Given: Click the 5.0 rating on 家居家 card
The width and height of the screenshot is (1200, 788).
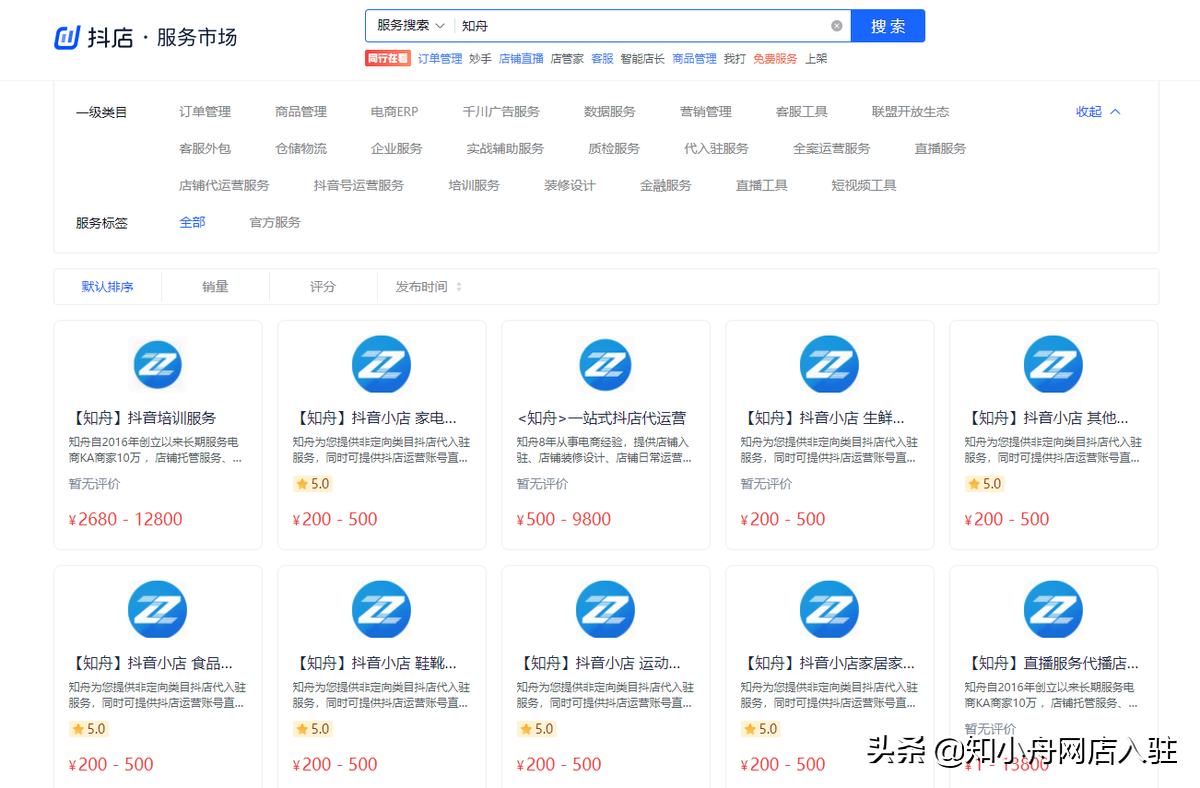Looking at the screenshot, I should 760,729.
